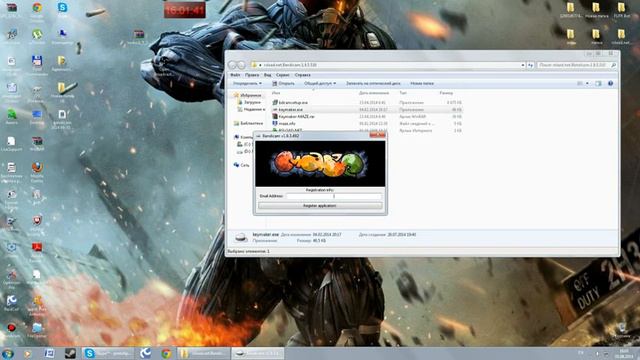
Task: Open Windows Start menu
Action: (8, 353)
